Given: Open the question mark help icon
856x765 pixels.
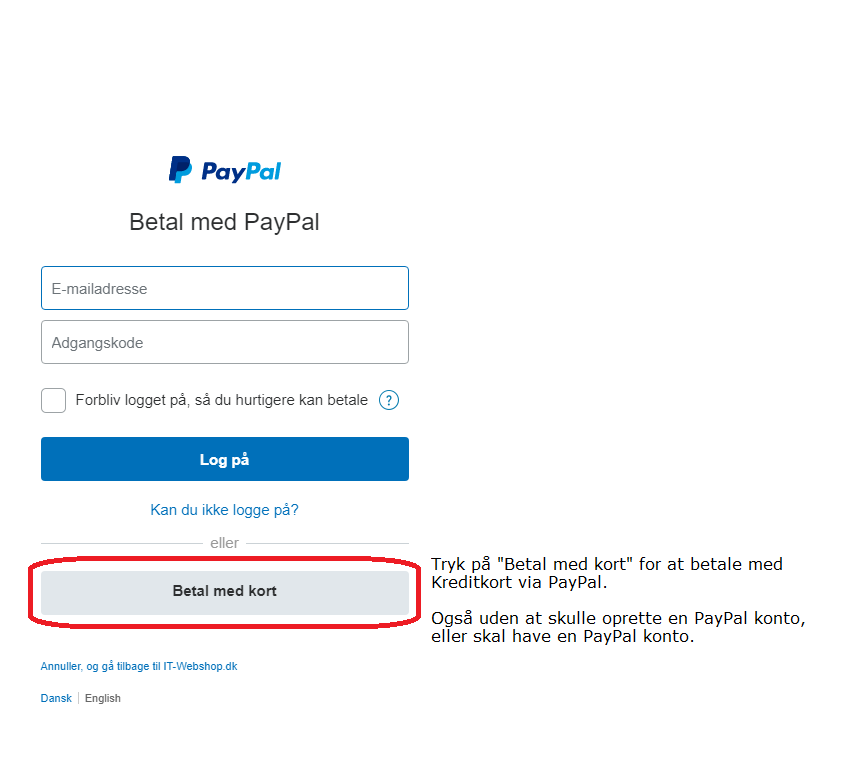Looking at the screenshot, I should point(389,400).
